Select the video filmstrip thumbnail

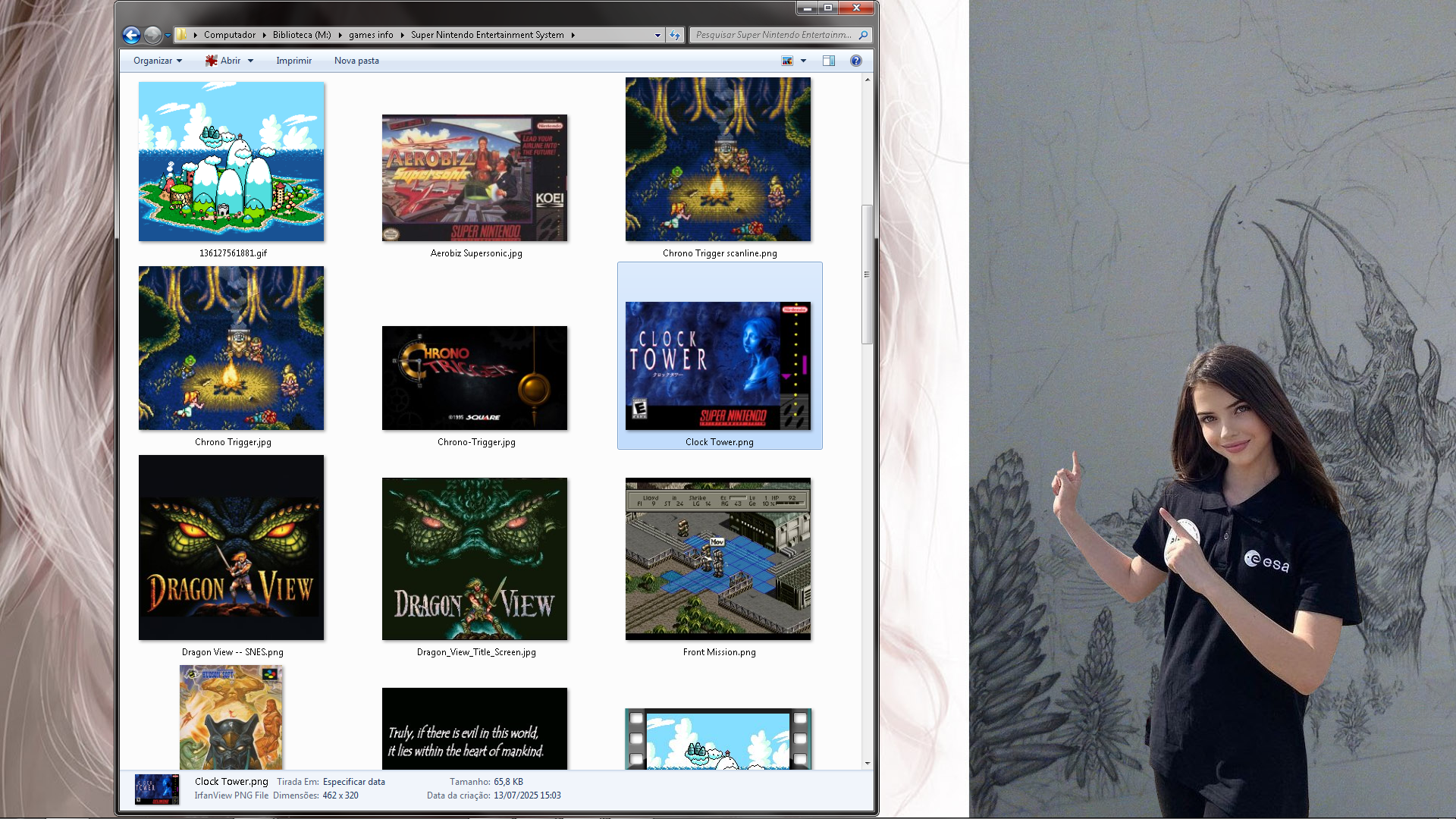pos(718,739)
